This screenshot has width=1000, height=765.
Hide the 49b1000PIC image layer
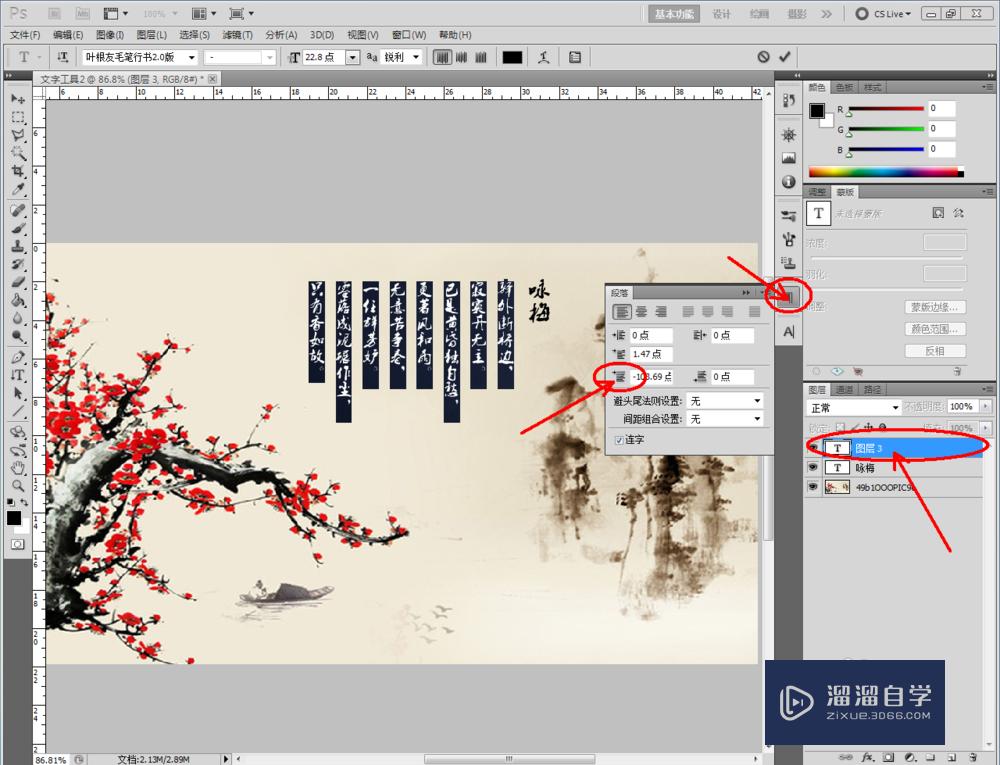click(x=812, y=487)
